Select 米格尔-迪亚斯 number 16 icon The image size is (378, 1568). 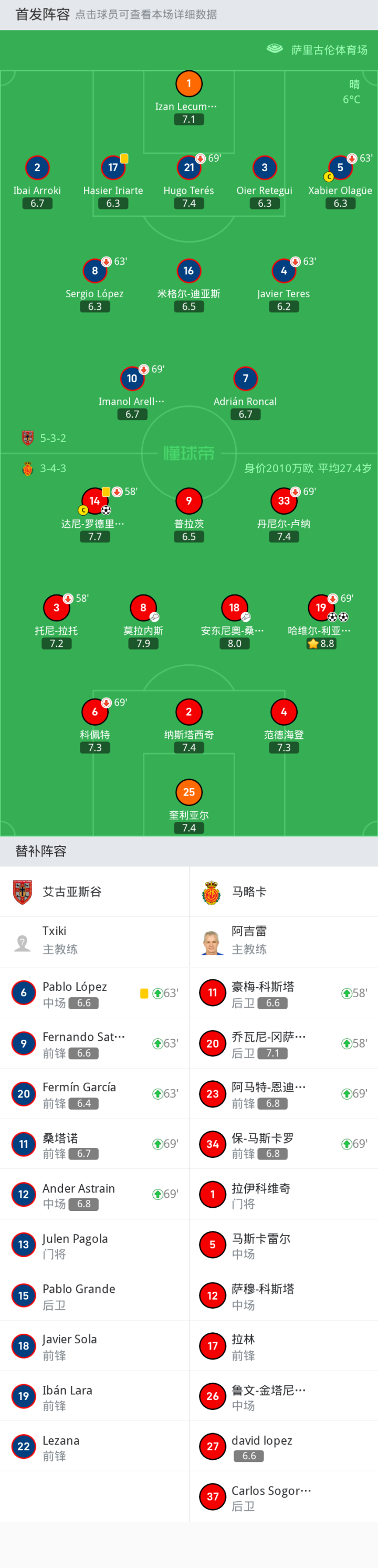point(188,271)
